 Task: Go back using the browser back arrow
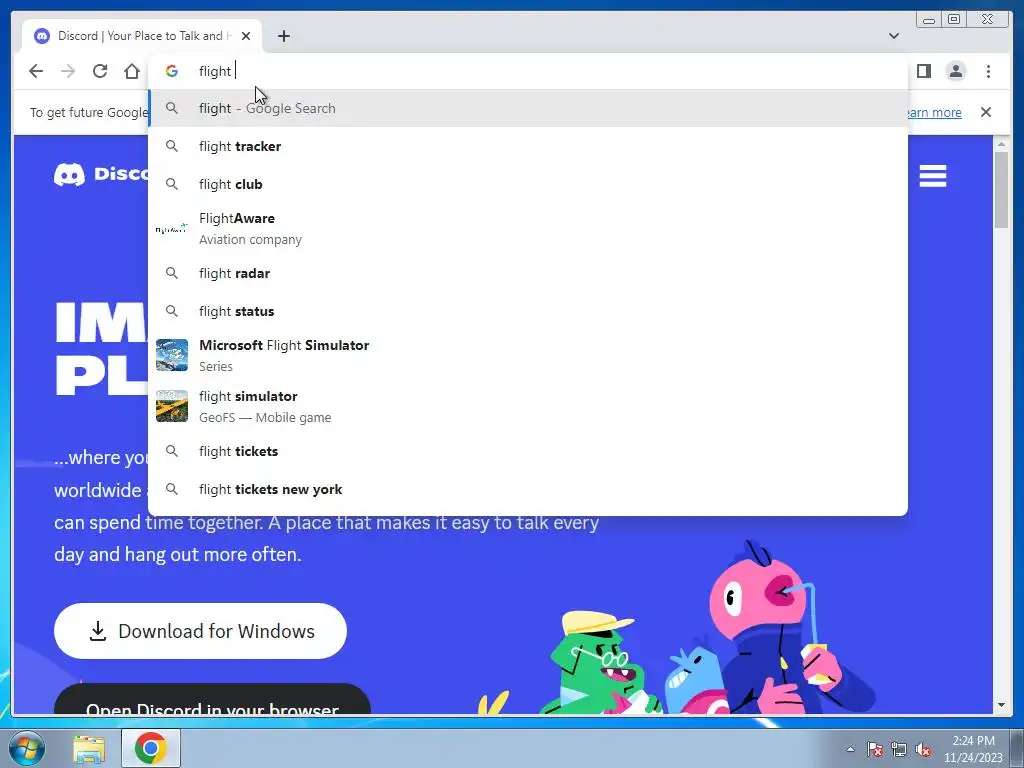pos(36,71)
